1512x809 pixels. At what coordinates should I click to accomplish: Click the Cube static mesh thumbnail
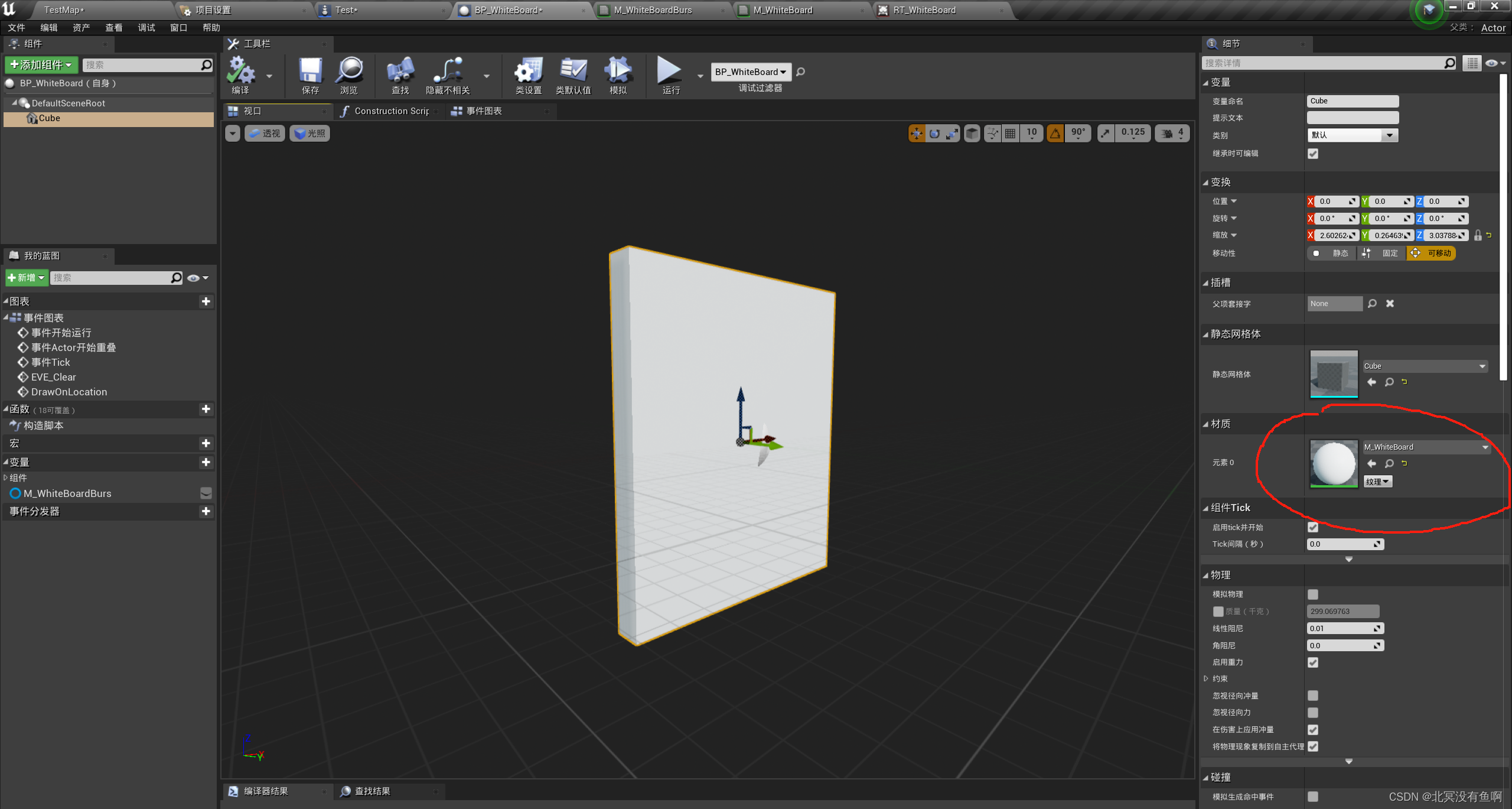point(1334,374)
